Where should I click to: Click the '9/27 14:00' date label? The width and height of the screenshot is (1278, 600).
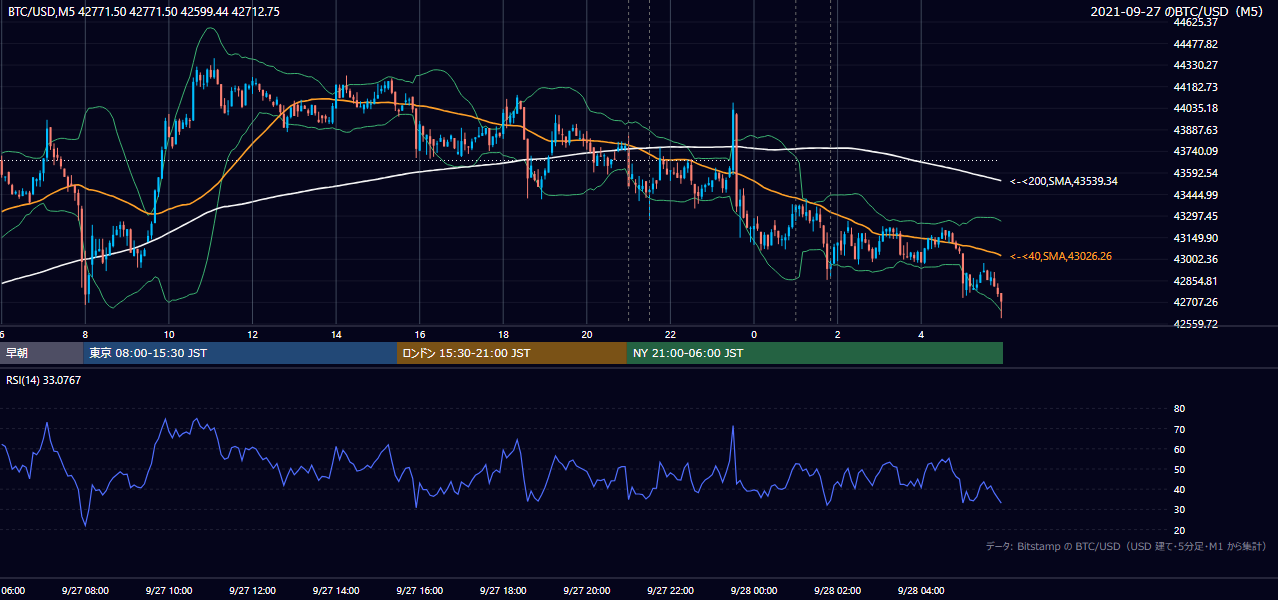pos(336,590)
